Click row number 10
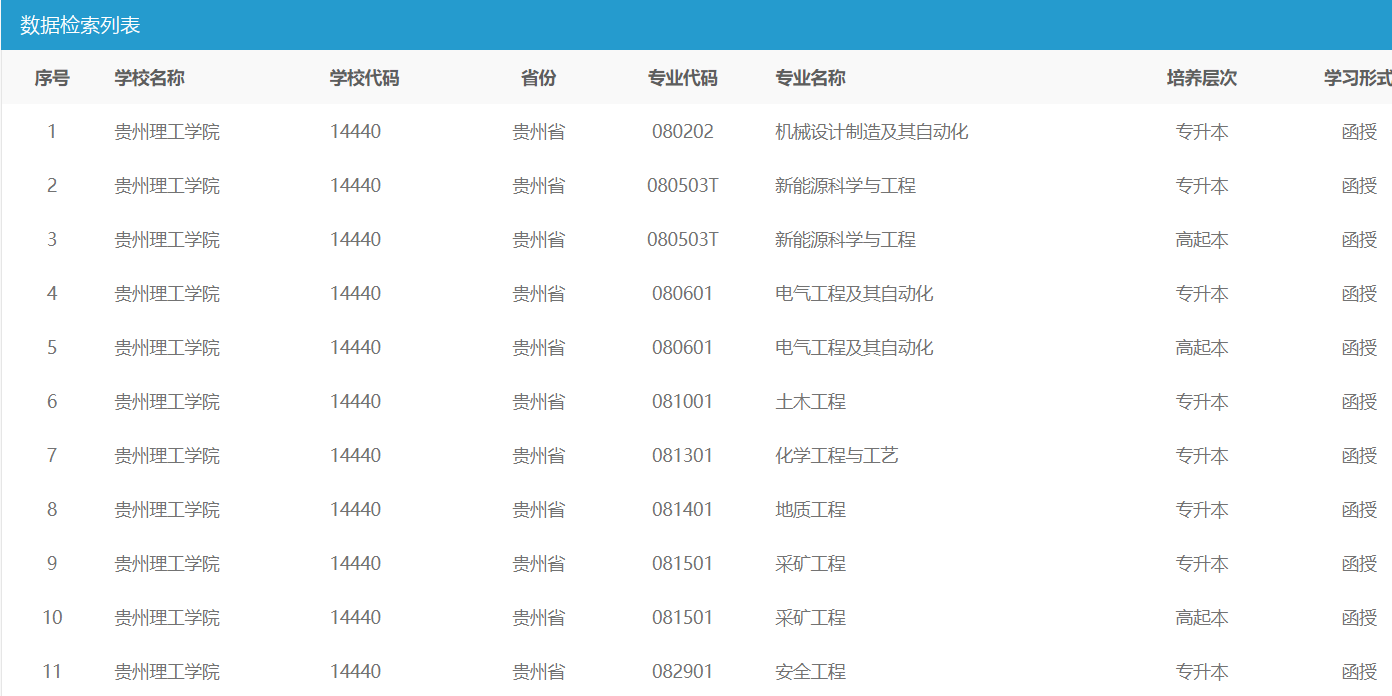The width and height of the screenshot is (1392, 696). tap(52, 618)
